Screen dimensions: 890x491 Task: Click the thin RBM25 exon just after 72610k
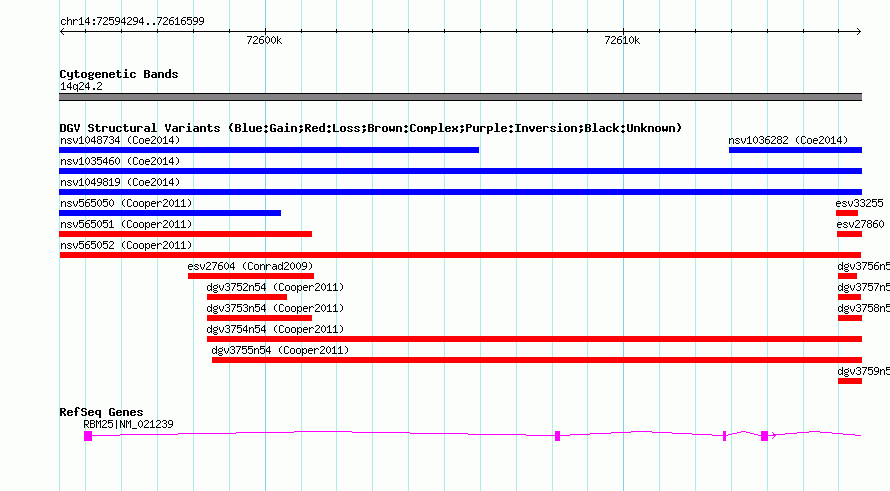point(724,435)
